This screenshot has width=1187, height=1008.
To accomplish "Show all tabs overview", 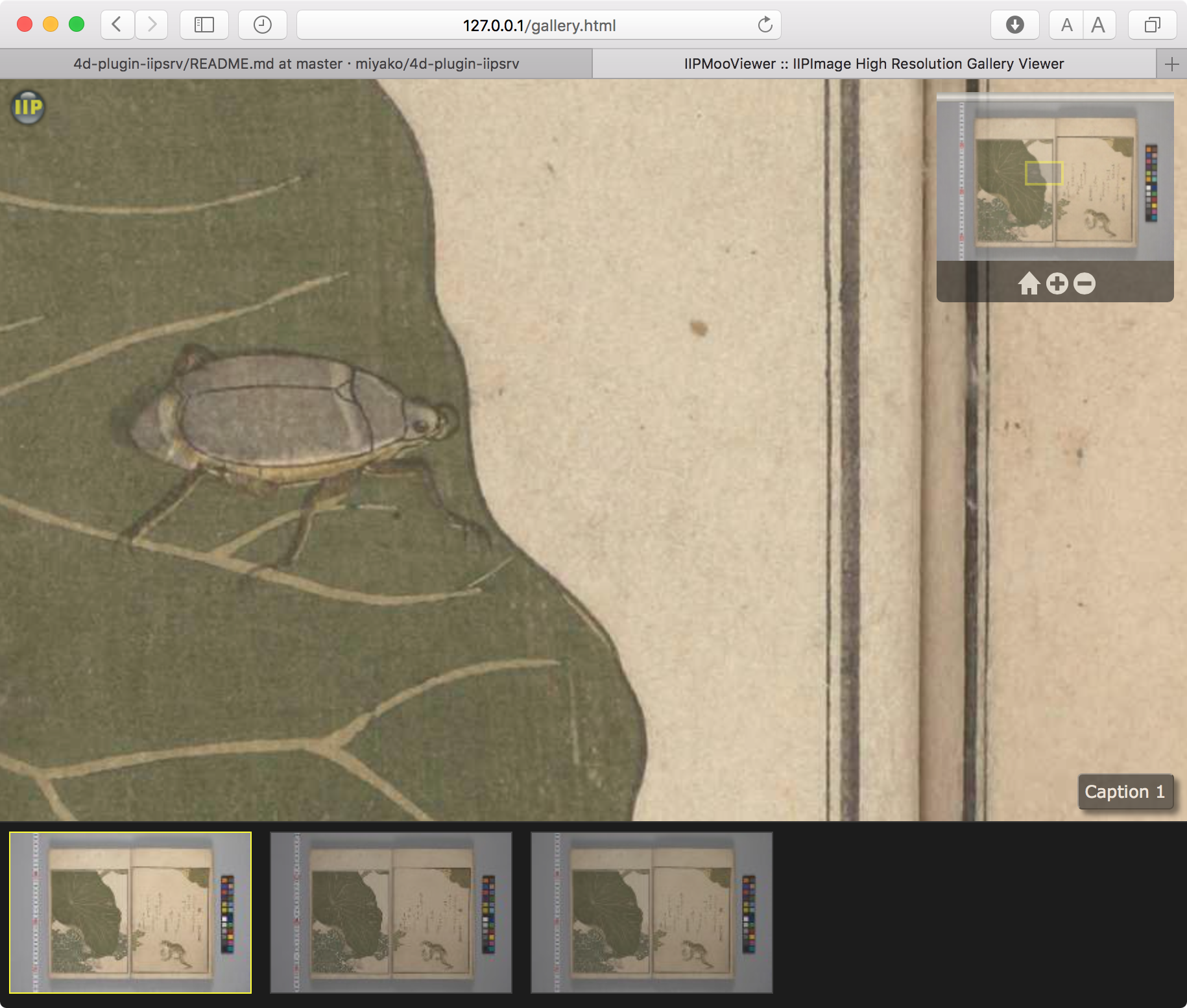I will click(x=1153, y=25).
